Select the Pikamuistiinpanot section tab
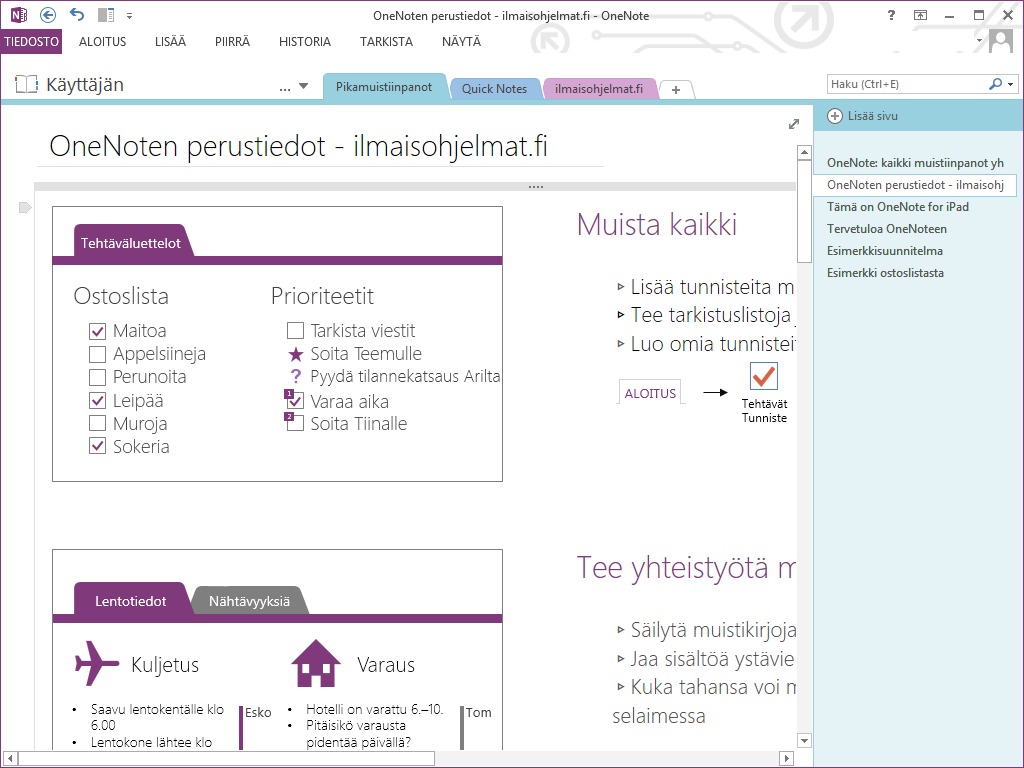 pos(384,86)
